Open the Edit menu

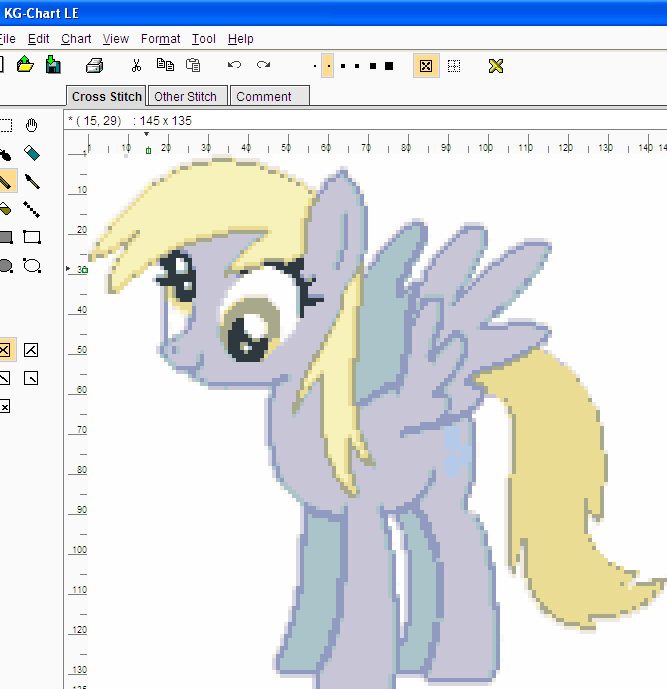pyautogui.click(x=38, y=39)
